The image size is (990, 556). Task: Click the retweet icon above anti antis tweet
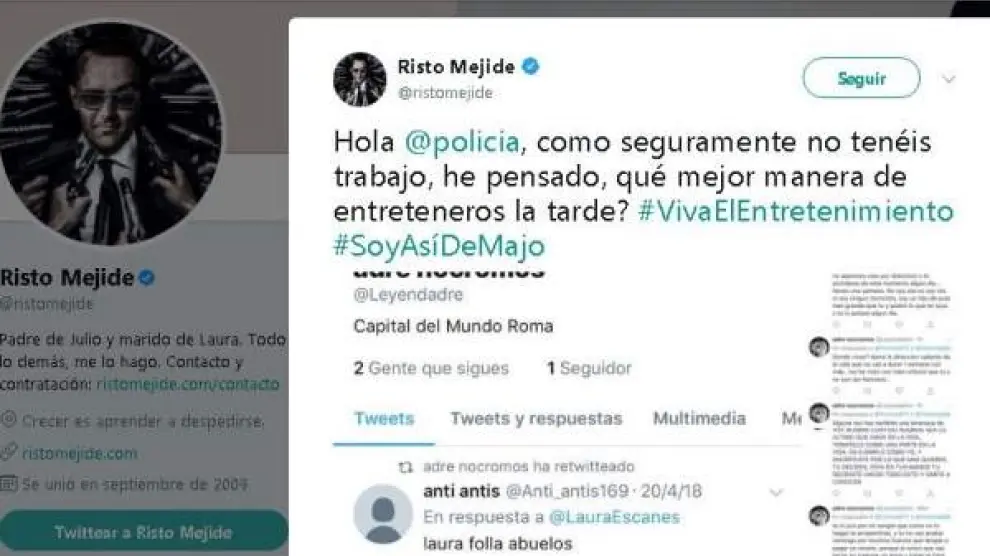point(405,467)
